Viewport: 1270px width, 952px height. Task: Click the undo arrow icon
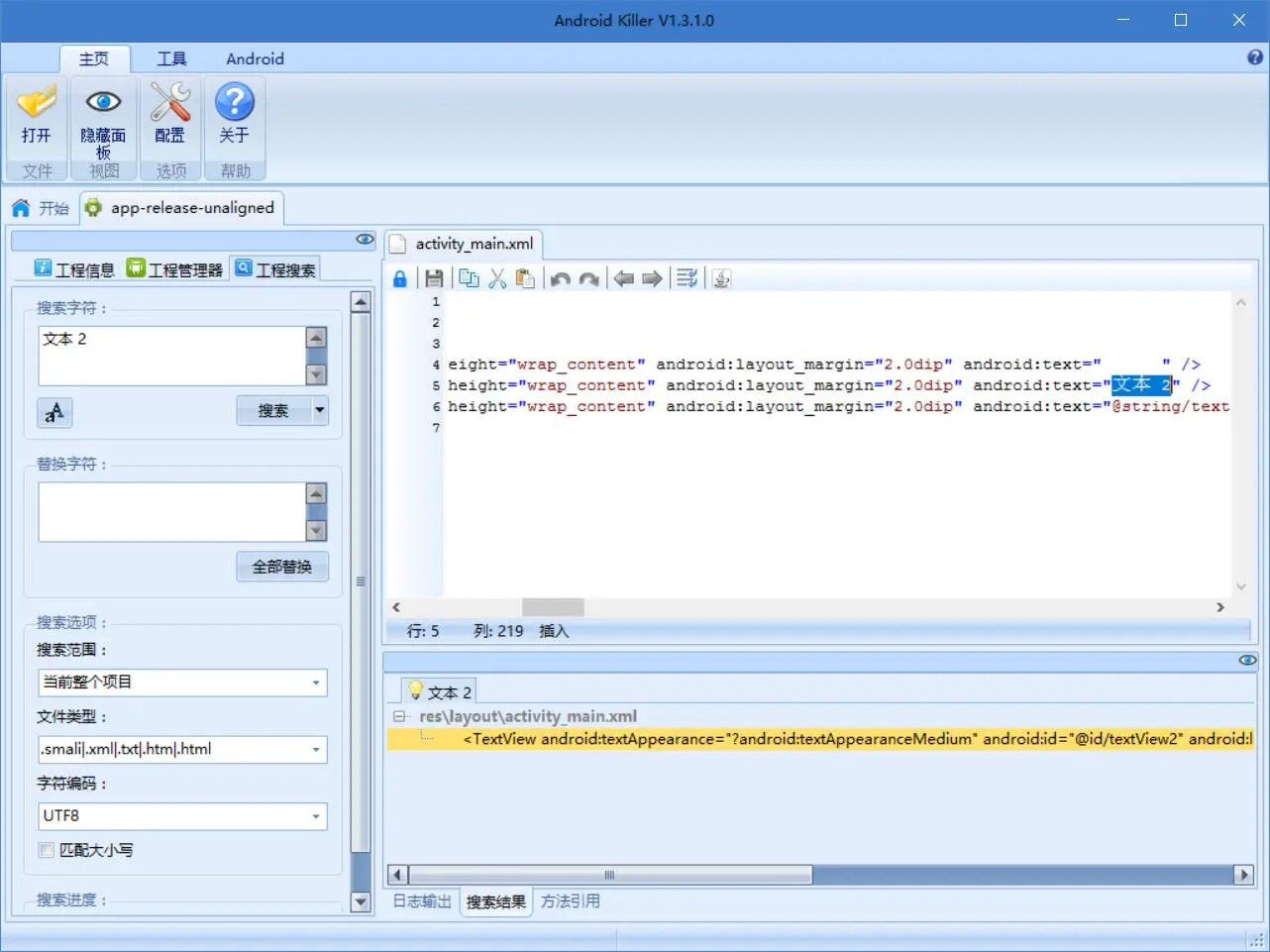coord(561,279)
